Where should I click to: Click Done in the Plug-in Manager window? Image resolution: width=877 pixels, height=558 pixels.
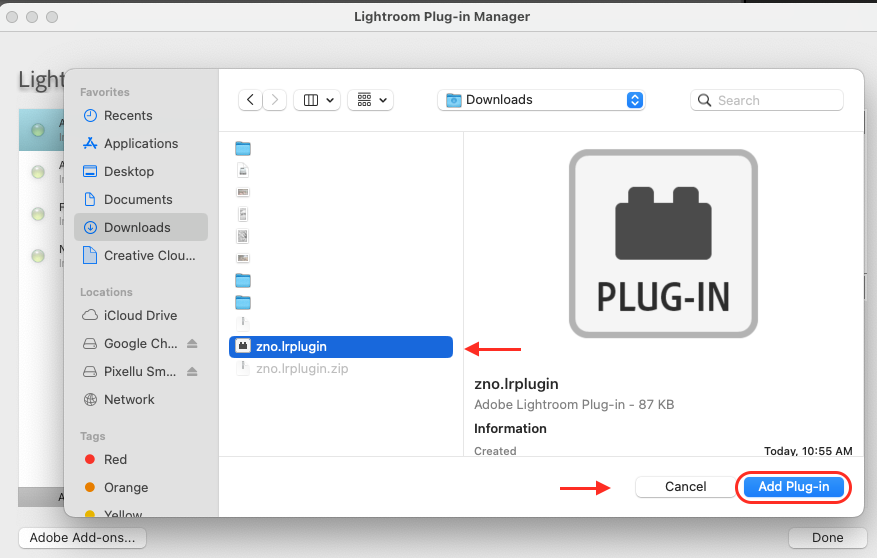click(x=827, y=538)
